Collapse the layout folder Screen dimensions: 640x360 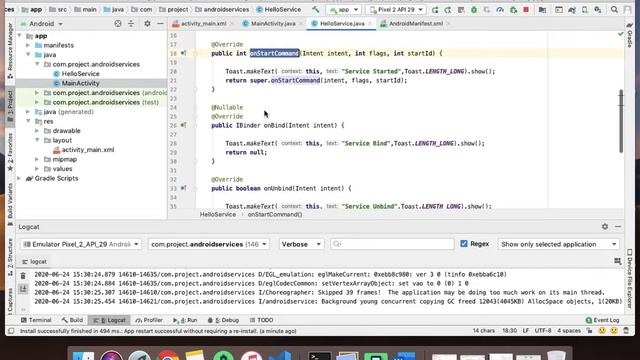pos(37,140)
